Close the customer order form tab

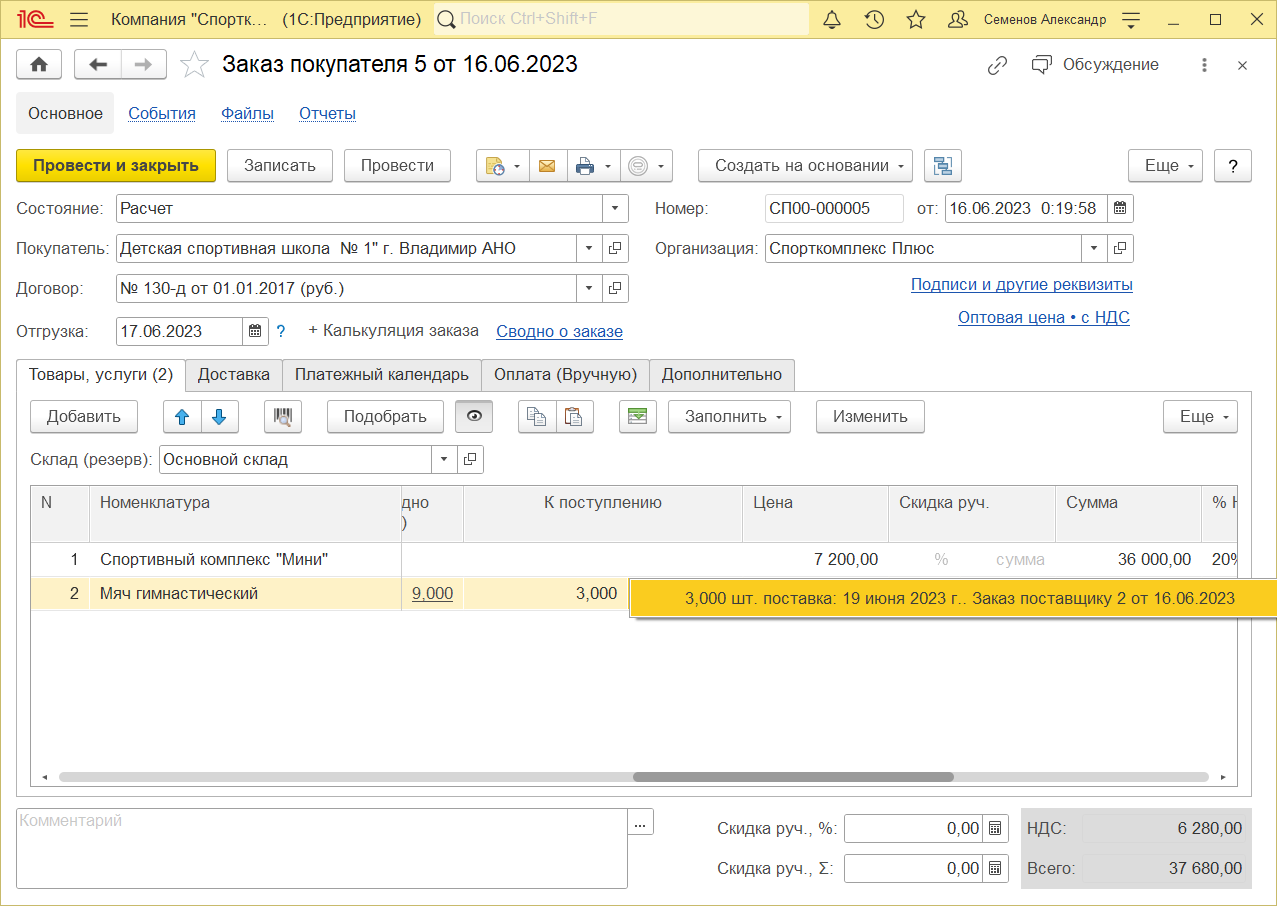tap(1242, 65)
